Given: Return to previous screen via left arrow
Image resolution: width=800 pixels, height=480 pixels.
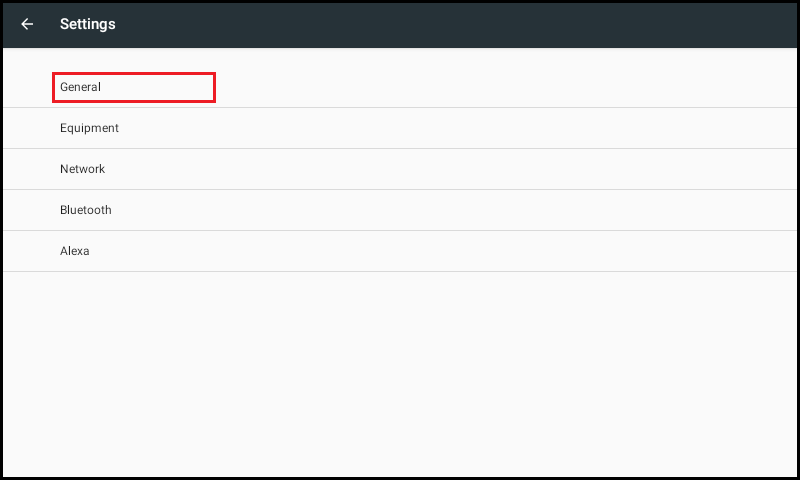Looking at the screenshot, I should pyautogui.click(x=27, y=24).
